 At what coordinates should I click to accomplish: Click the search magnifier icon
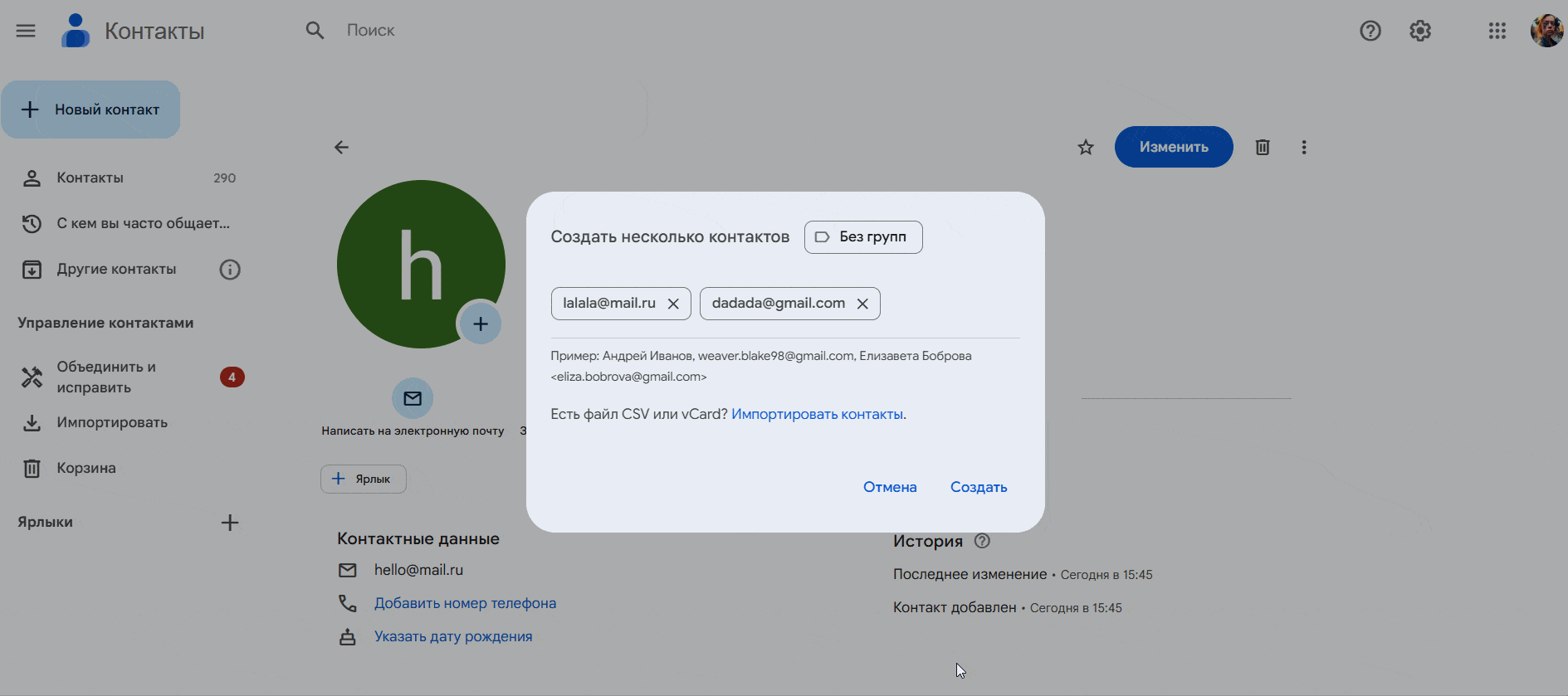(x=315, y=31)
